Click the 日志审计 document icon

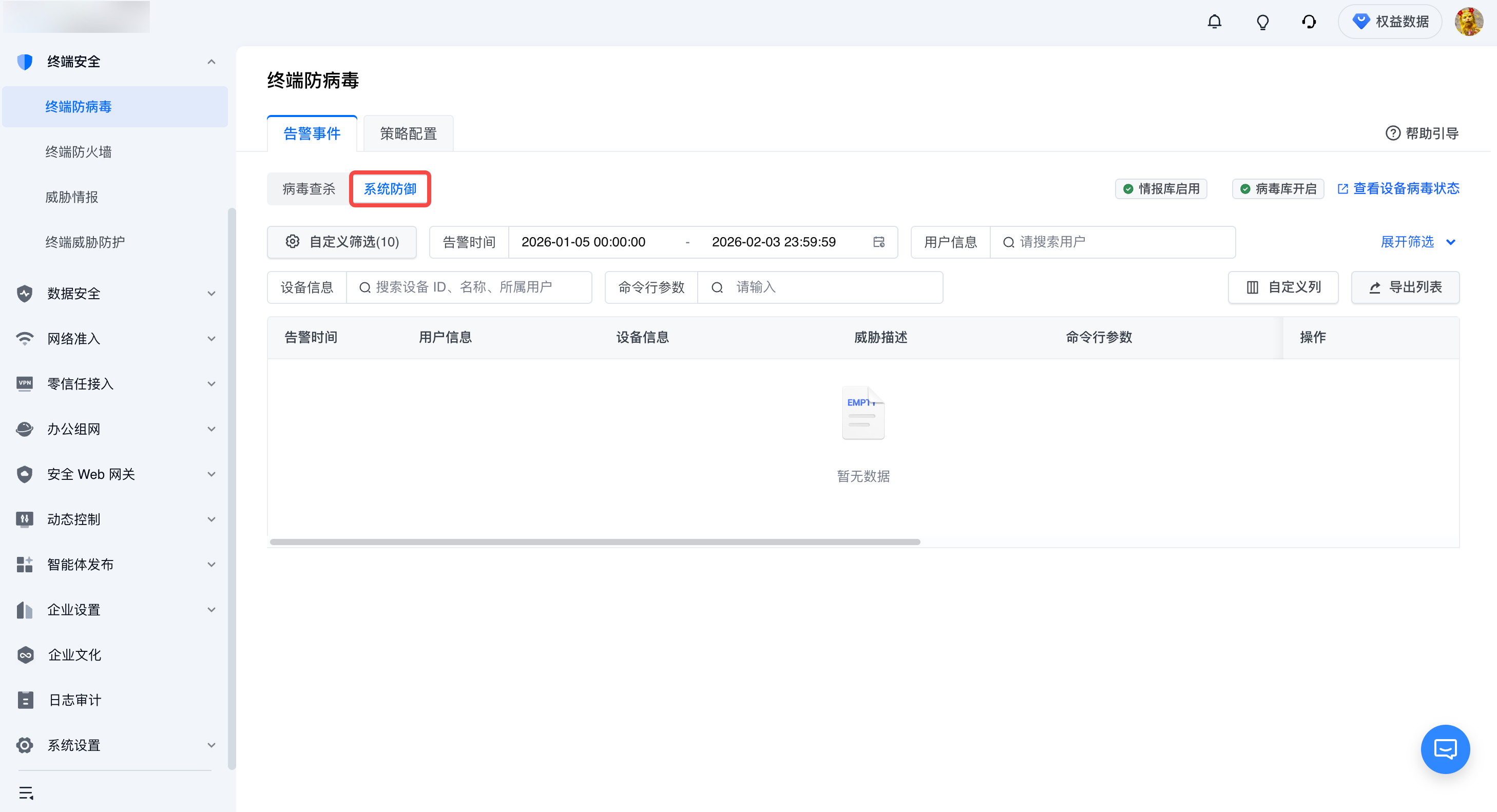25,700
